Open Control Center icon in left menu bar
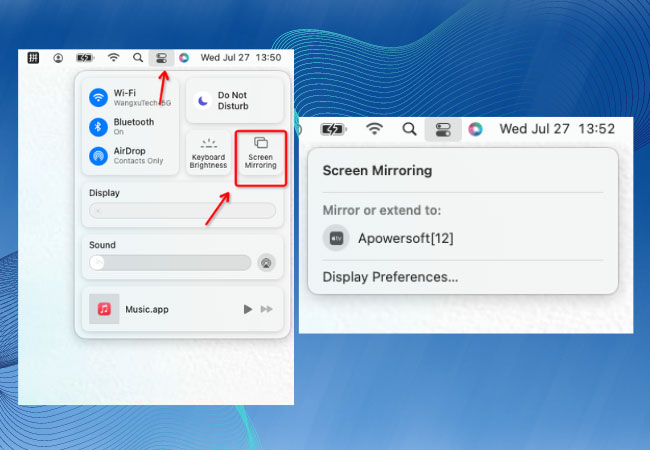650x450 pixels. click(x=161, y=58)
